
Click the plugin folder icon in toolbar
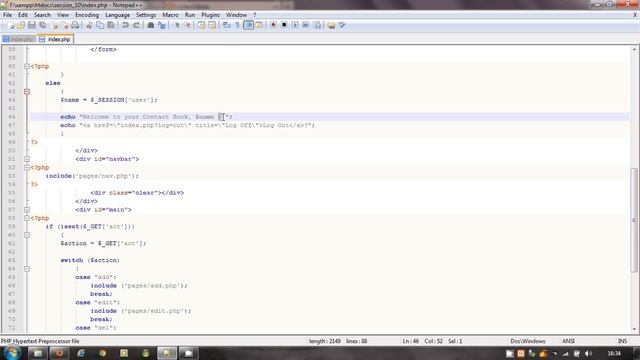click(331, 25)
